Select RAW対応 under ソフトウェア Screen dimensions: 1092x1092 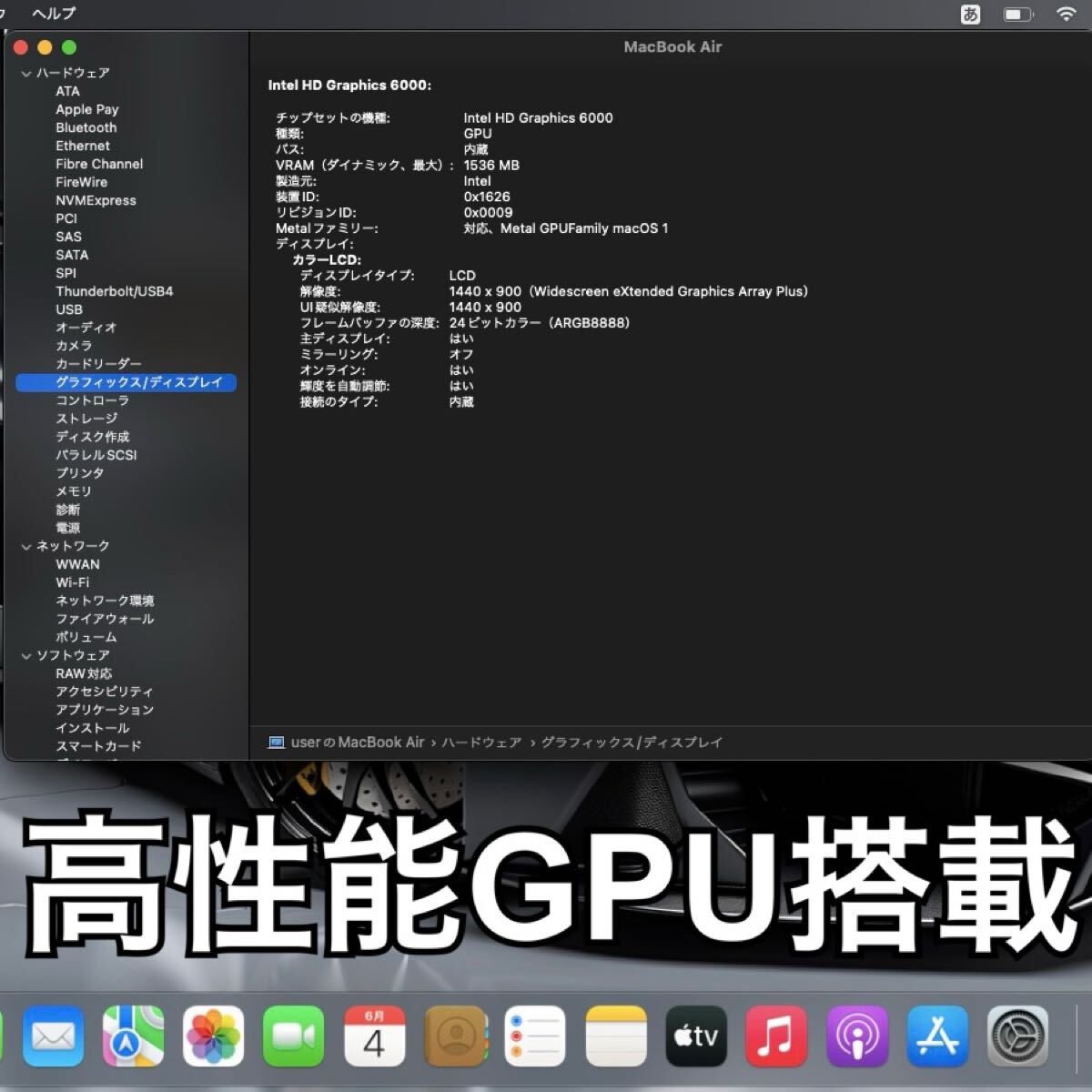click(x=84, y=673)
